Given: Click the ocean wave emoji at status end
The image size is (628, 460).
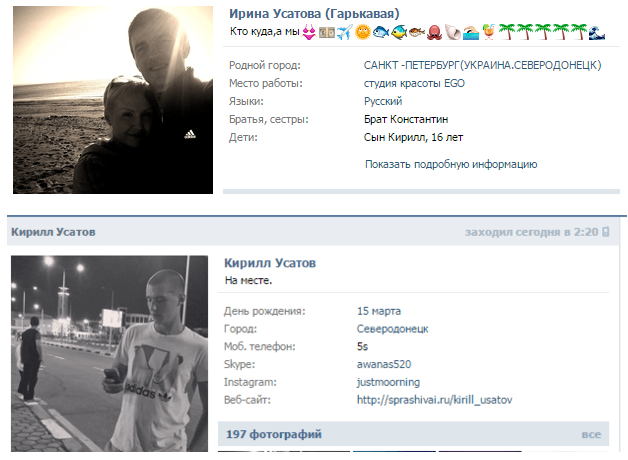Looking at the screenshot, I should [x=597, y=32].
